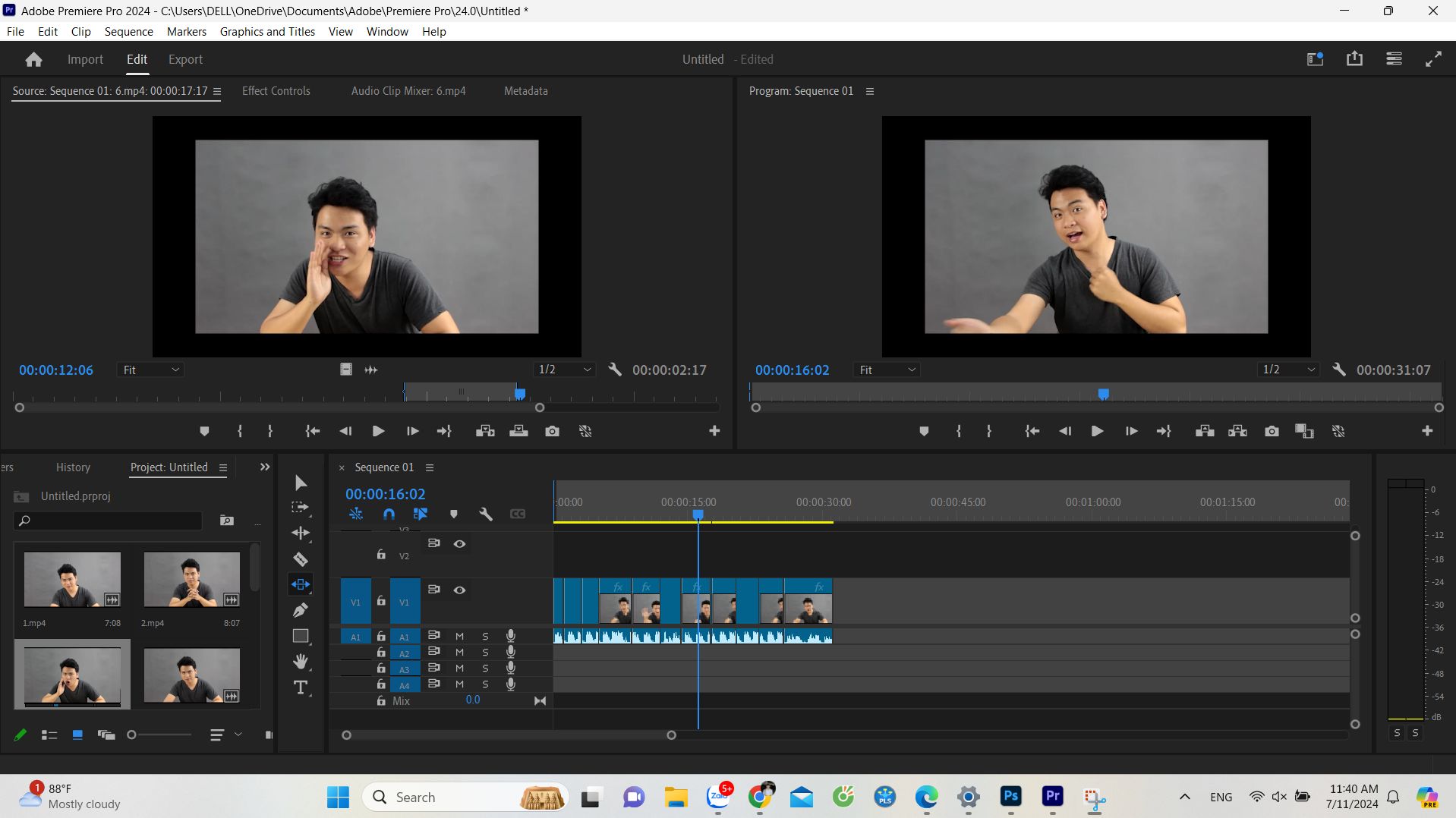Switch to the History tab
Image resolution: width=1456 pixels, height=818 pixels.
tap(73, 467)
